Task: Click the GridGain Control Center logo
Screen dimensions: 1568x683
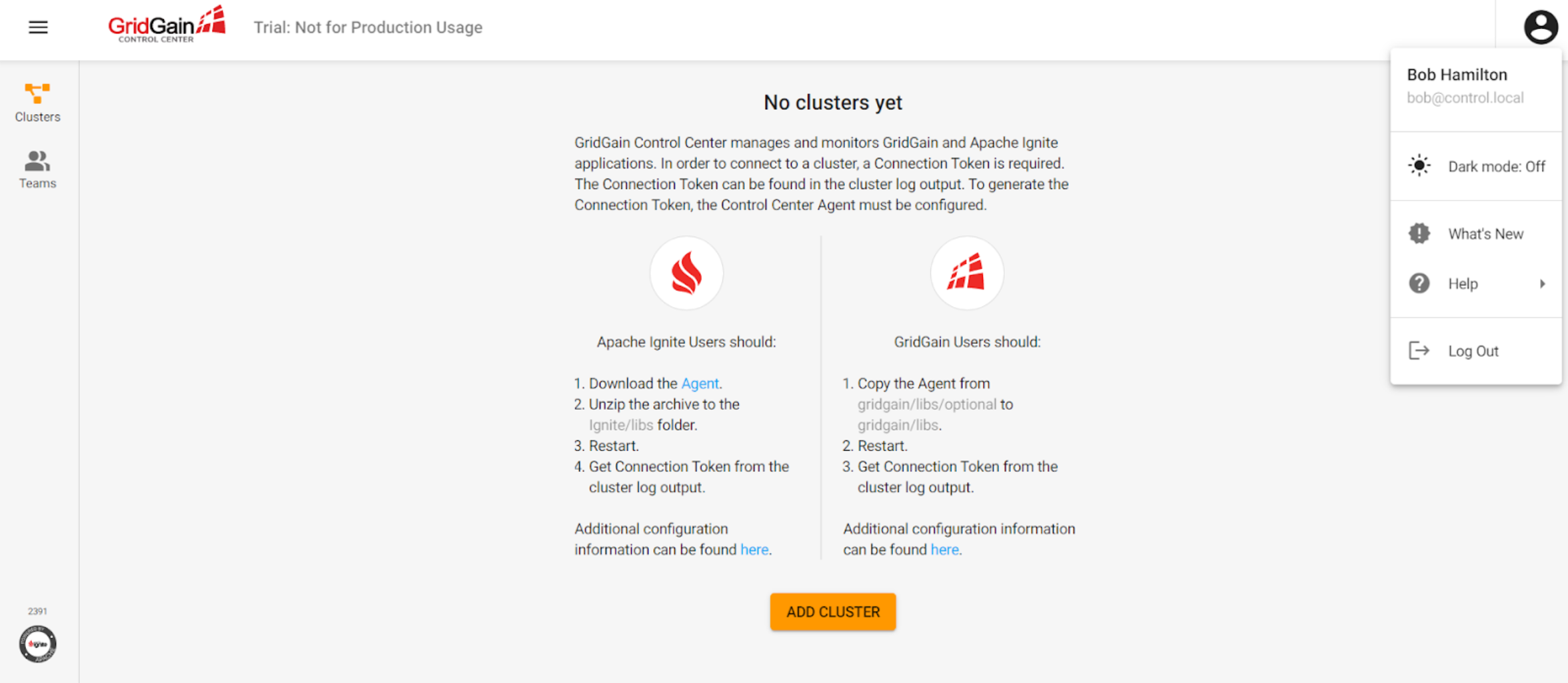Action: 167,25
